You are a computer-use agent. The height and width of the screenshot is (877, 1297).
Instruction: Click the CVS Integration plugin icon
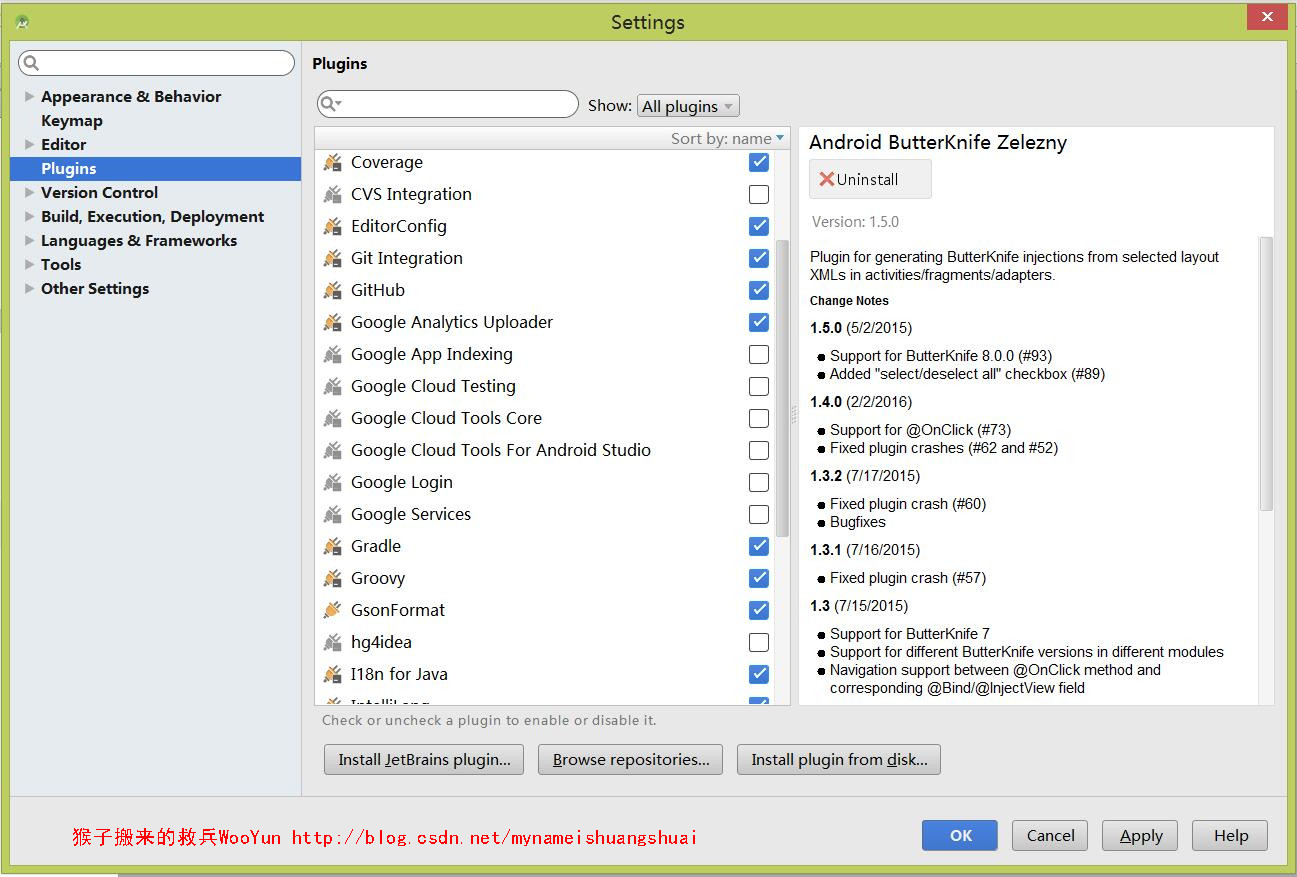tap(333, 194)
